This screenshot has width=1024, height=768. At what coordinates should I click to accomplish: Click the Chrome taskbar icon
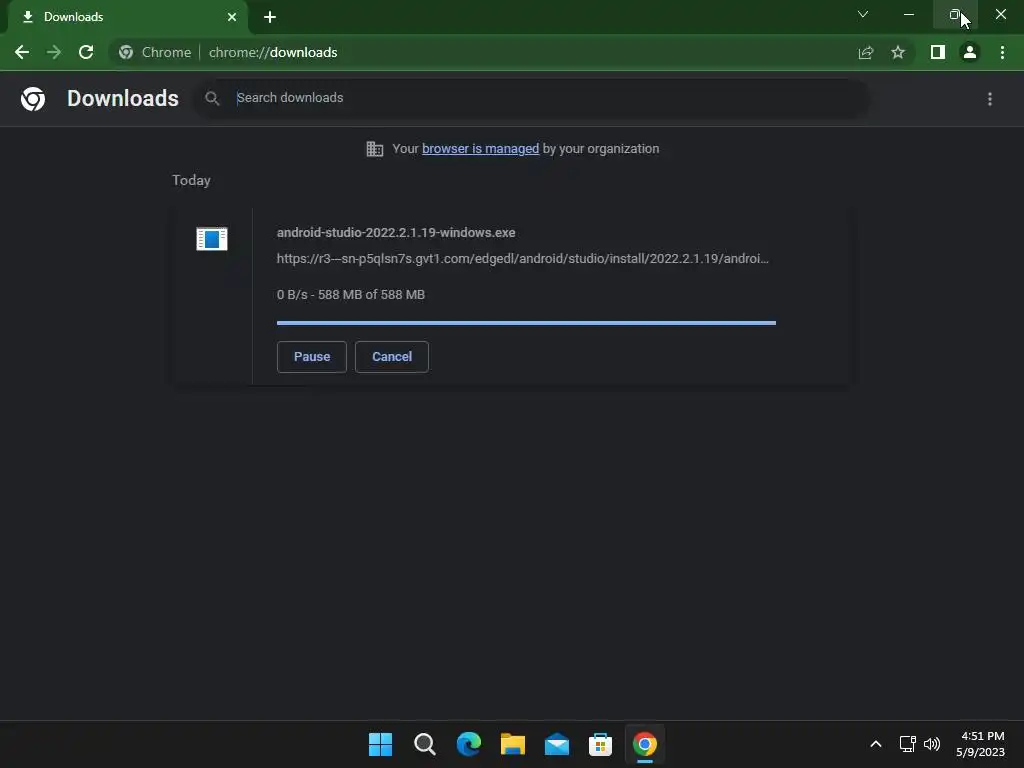pos(645,744)
